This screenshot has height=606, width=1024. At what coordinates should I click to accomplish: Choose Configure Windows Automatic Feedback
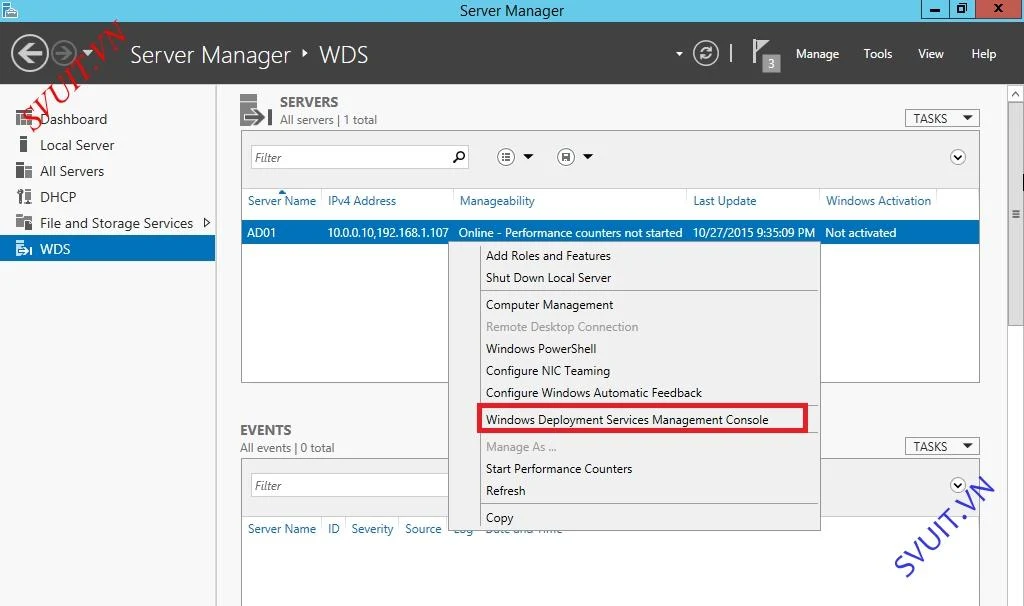[594, 392]
